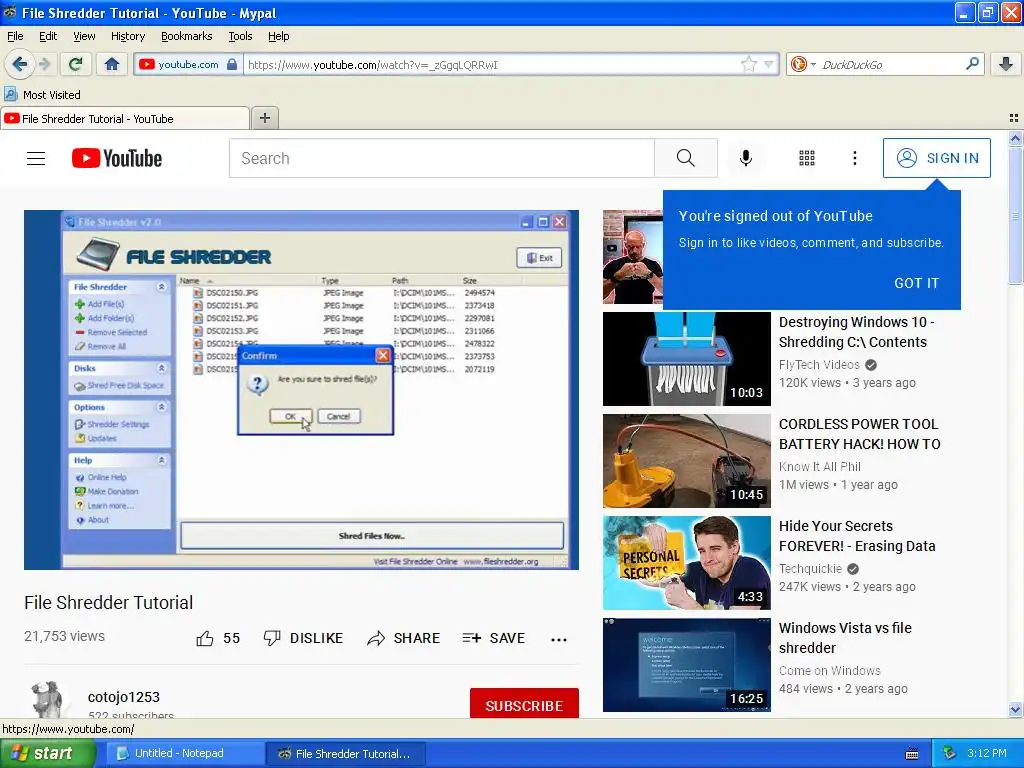Click the DISLIKE thumbs-down button
The image size is (1024, 768).
303,638
